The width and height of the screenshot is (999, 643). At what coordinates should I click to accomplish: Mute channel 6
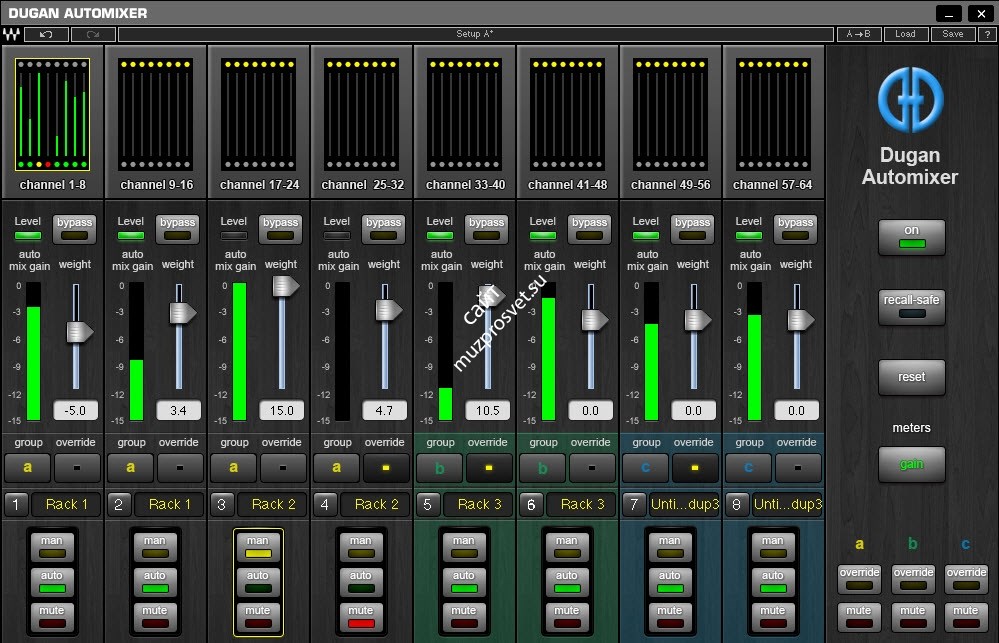567,617
